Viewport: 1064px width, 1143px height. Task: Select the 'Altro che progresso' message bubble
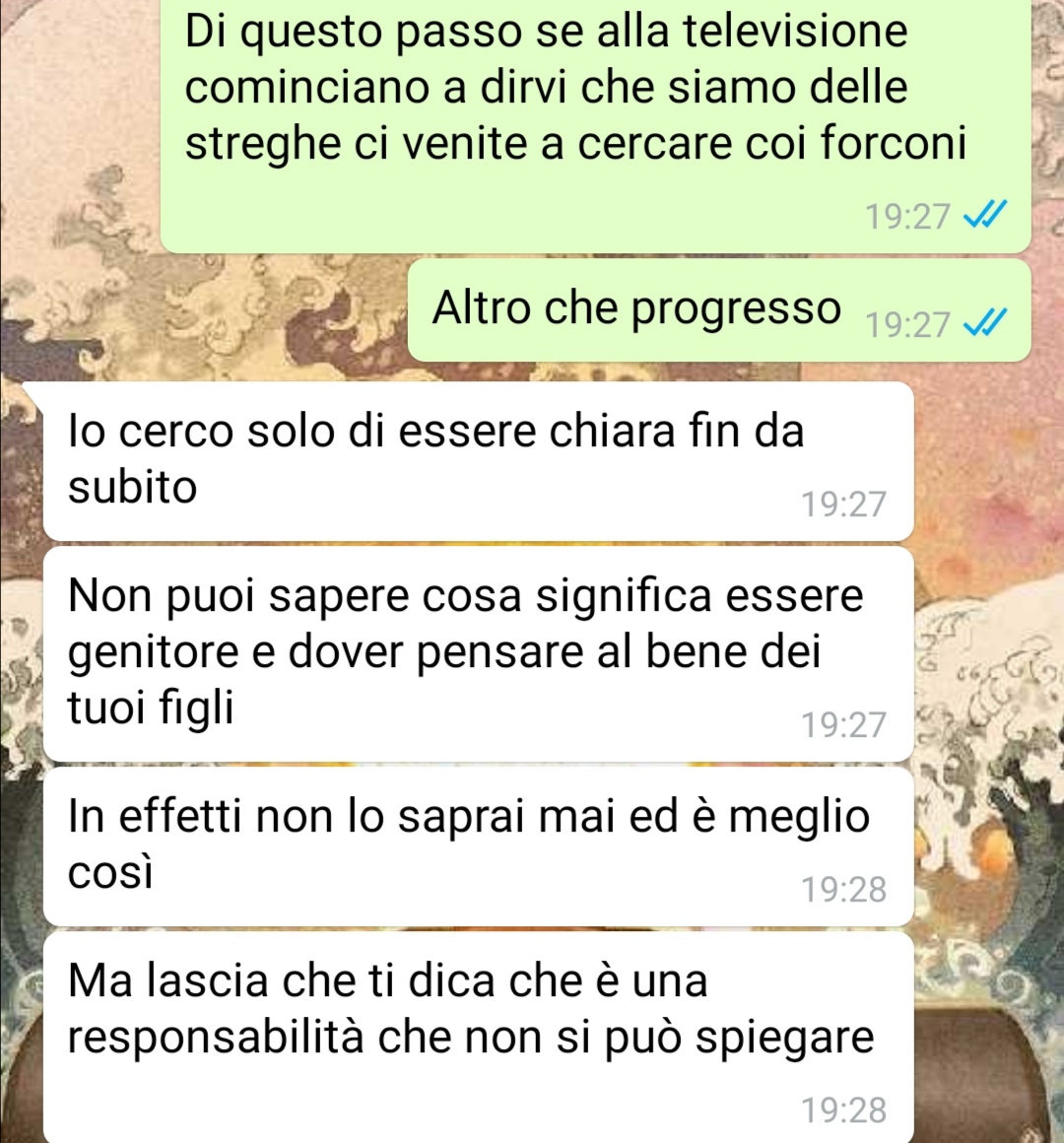pyautogui.click(x=718, y=309)
